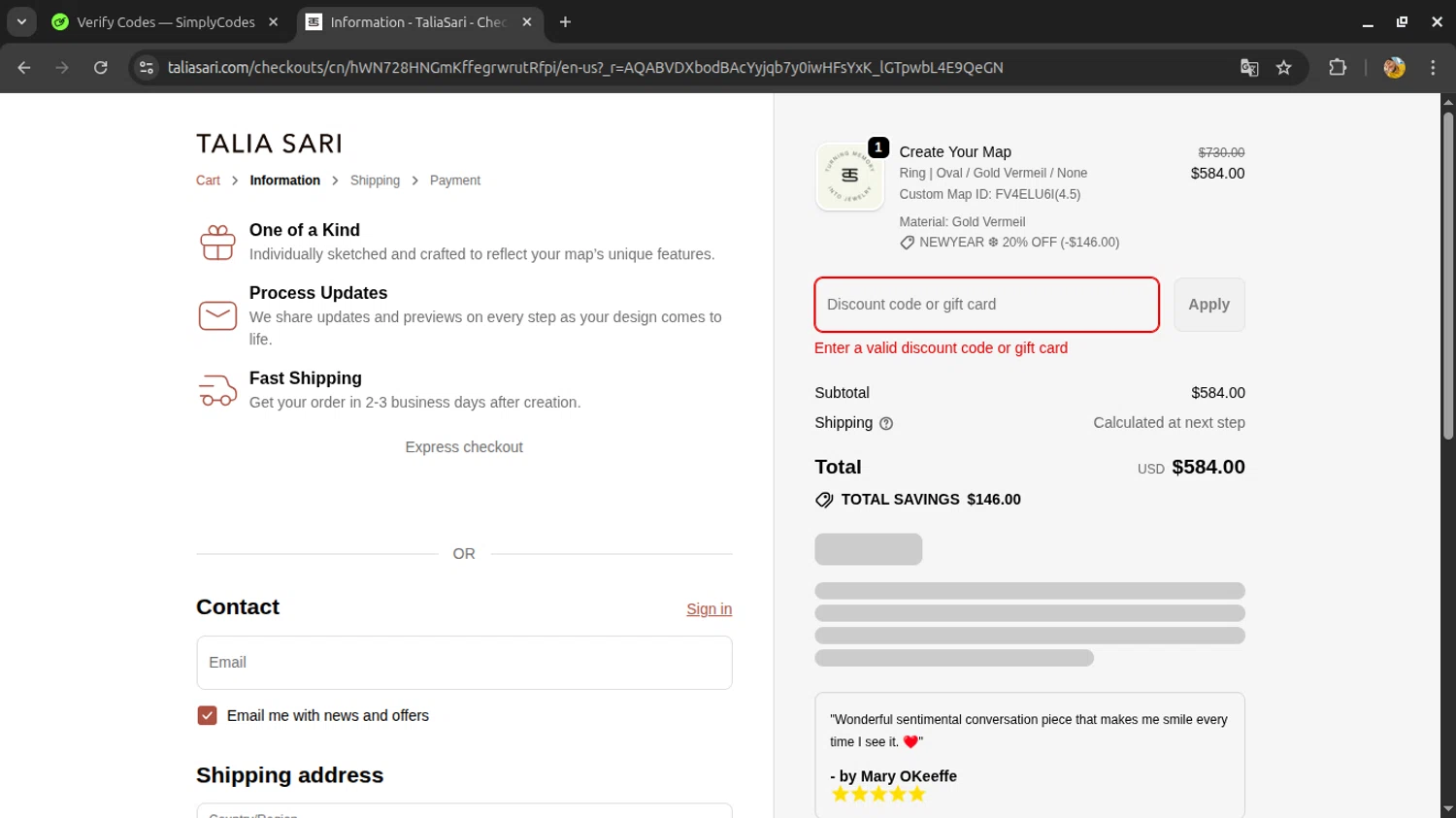
Task: Click the Information breadcrumb step
Action: 284,180
